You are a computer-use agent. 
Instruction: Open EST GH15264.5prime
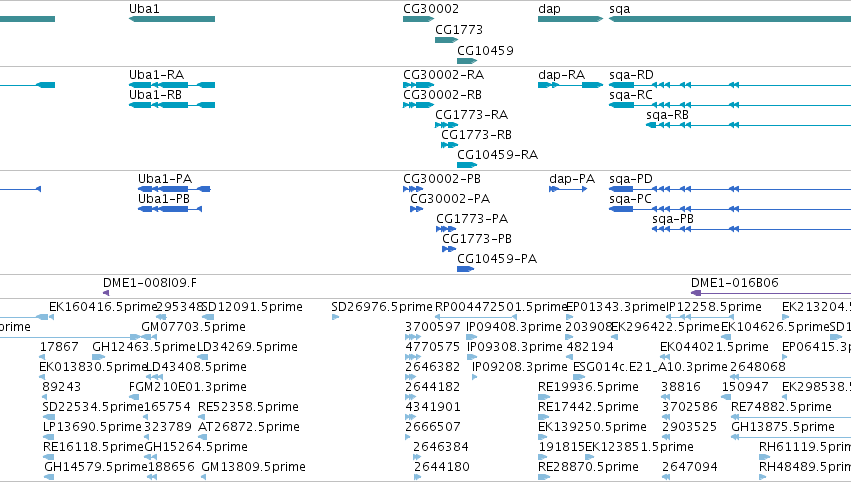[x=196, y=447]
